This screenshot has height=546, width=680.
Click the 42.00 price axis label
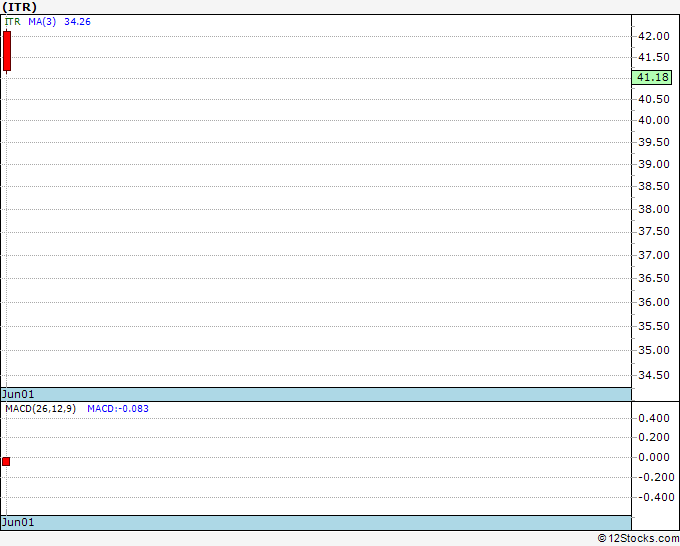[x=654, y=36]
